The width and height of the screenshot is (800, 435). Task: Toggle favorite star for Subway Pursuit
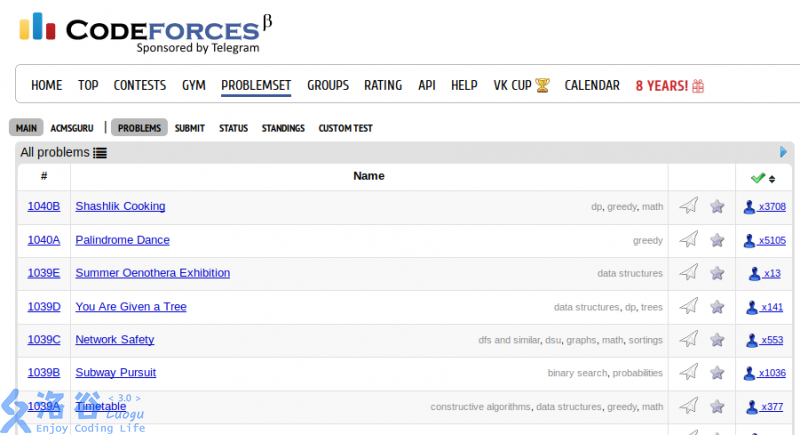[717, 373]
